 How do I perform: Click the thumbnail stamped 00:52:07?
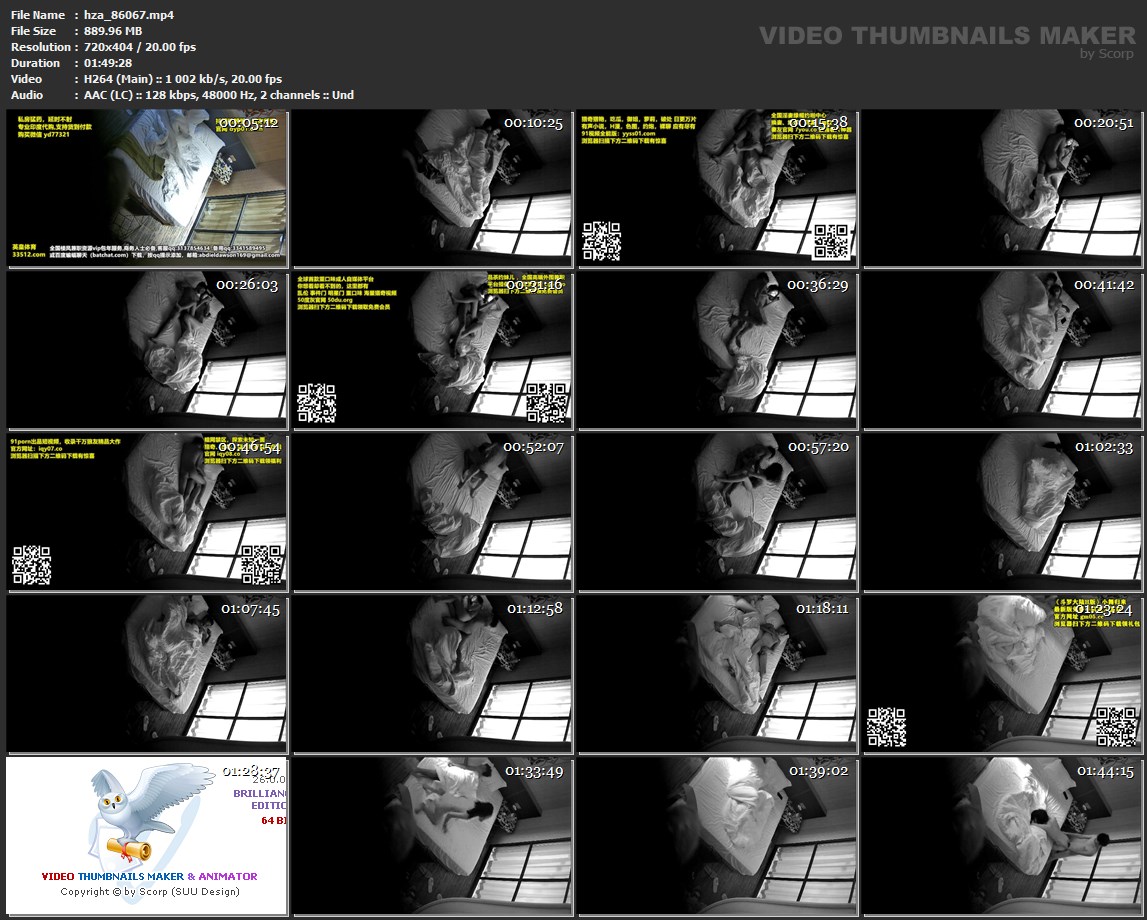coord(432,512)
